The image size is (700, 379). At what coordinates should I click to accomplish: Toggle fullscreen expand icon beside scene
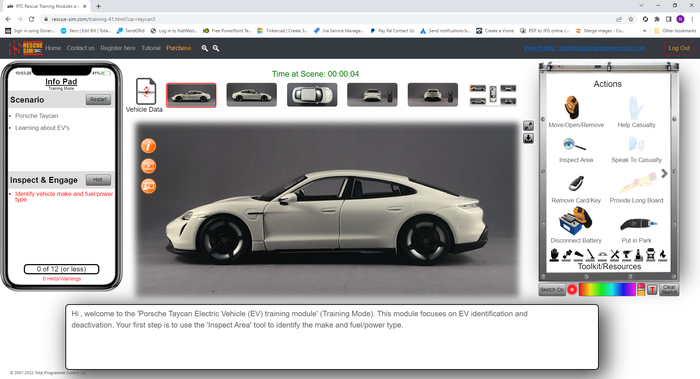(x=528, y=126)
